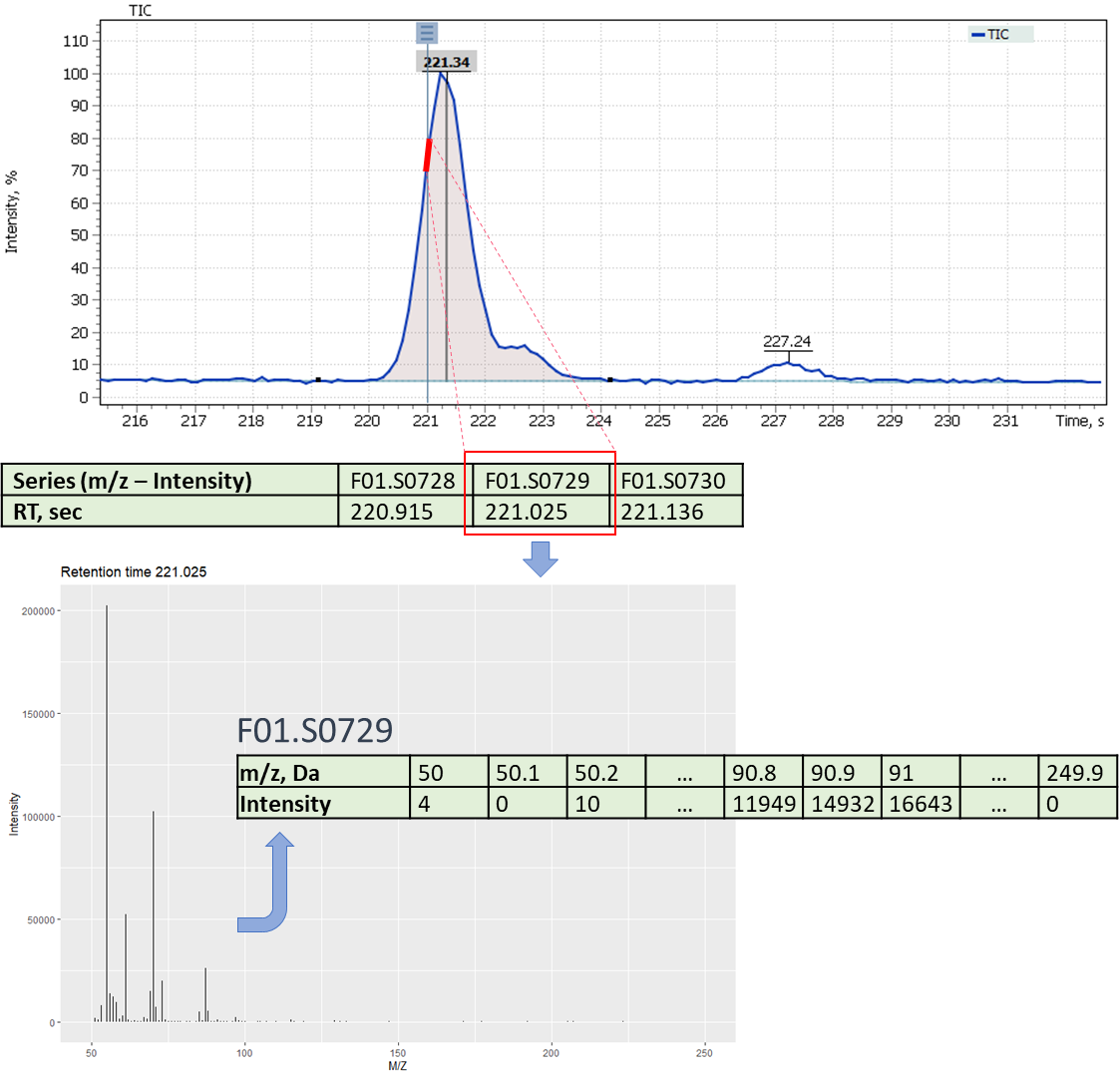The image size is (1120, 1078).
Task: Click the left peak boundary black marker
Action: [318, 380]
